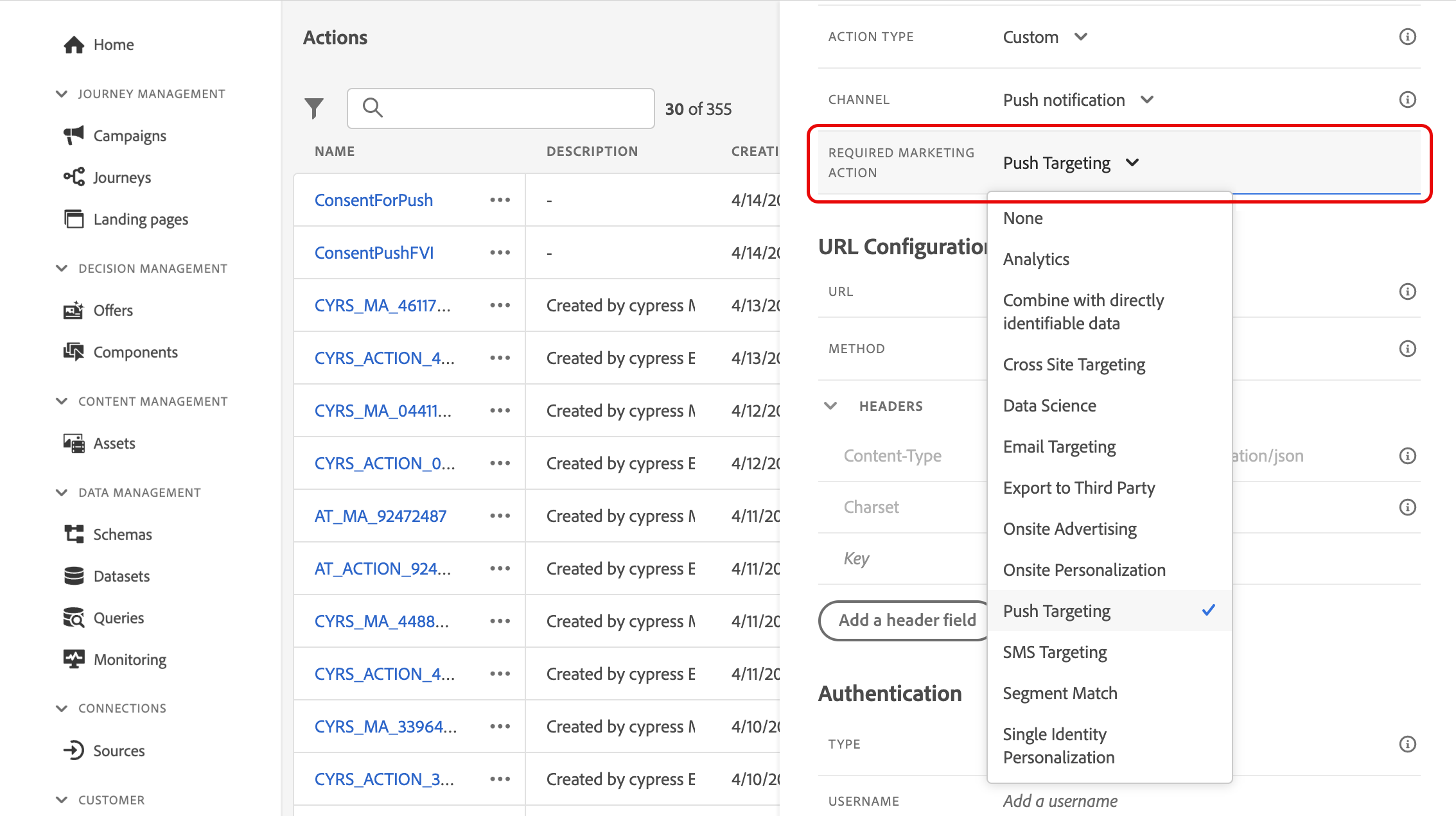Screen dimensions: 1456x816
Task: Click the Journeys sidebar icon
Action: (74, 177)
